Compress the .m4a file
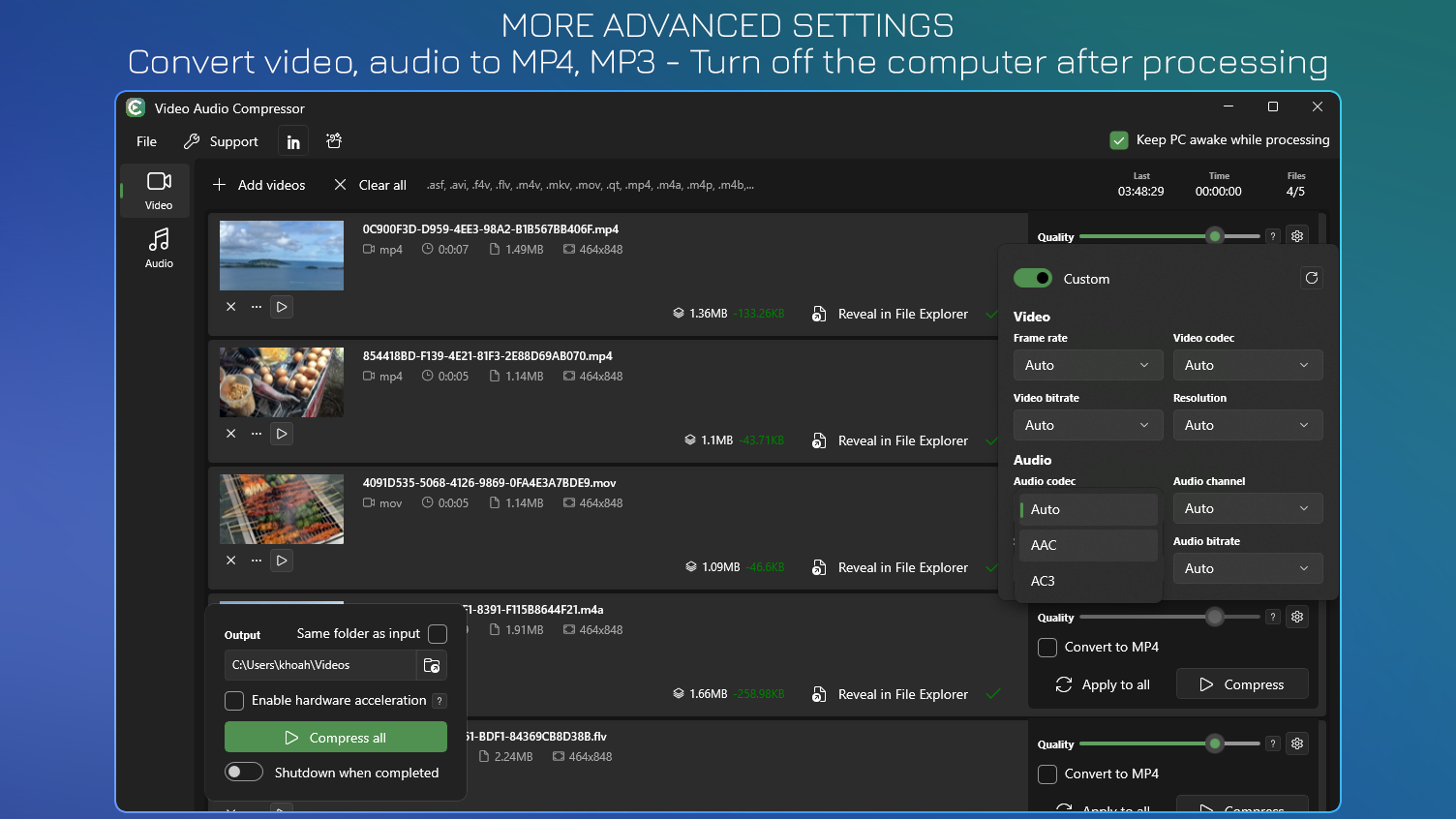The width and height of the screenshot is (1456, 819). point(1242,684)
